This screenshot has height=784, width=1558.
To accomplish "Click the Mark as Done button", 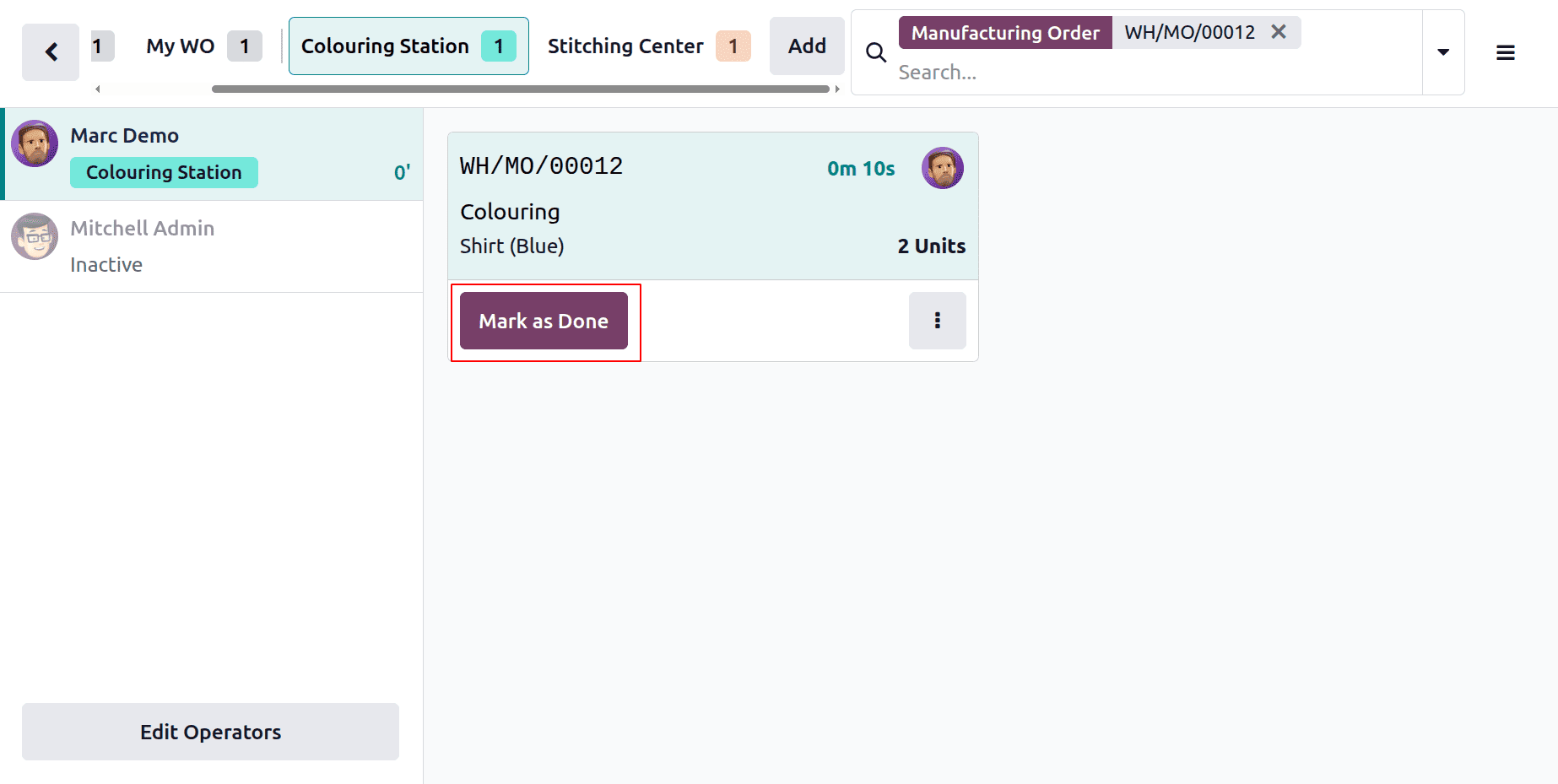I will click(544, 321).
